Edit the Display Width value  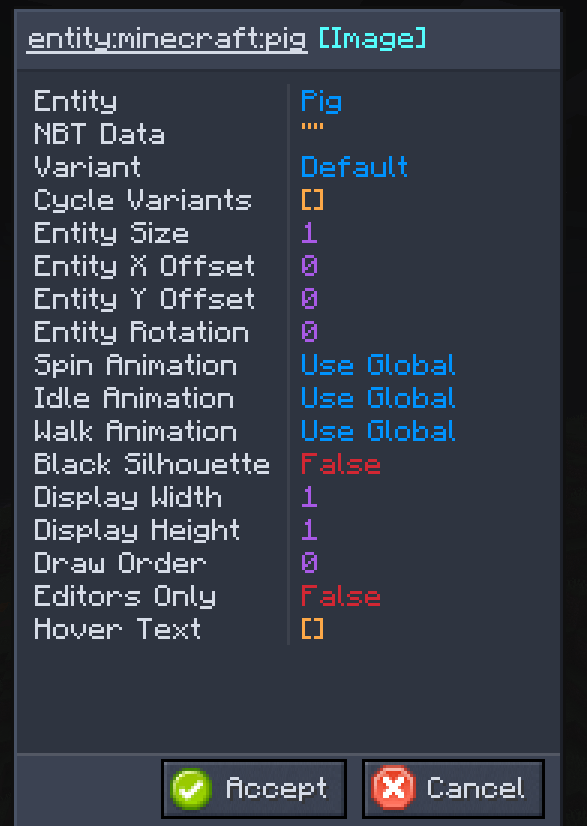(309, 497)
